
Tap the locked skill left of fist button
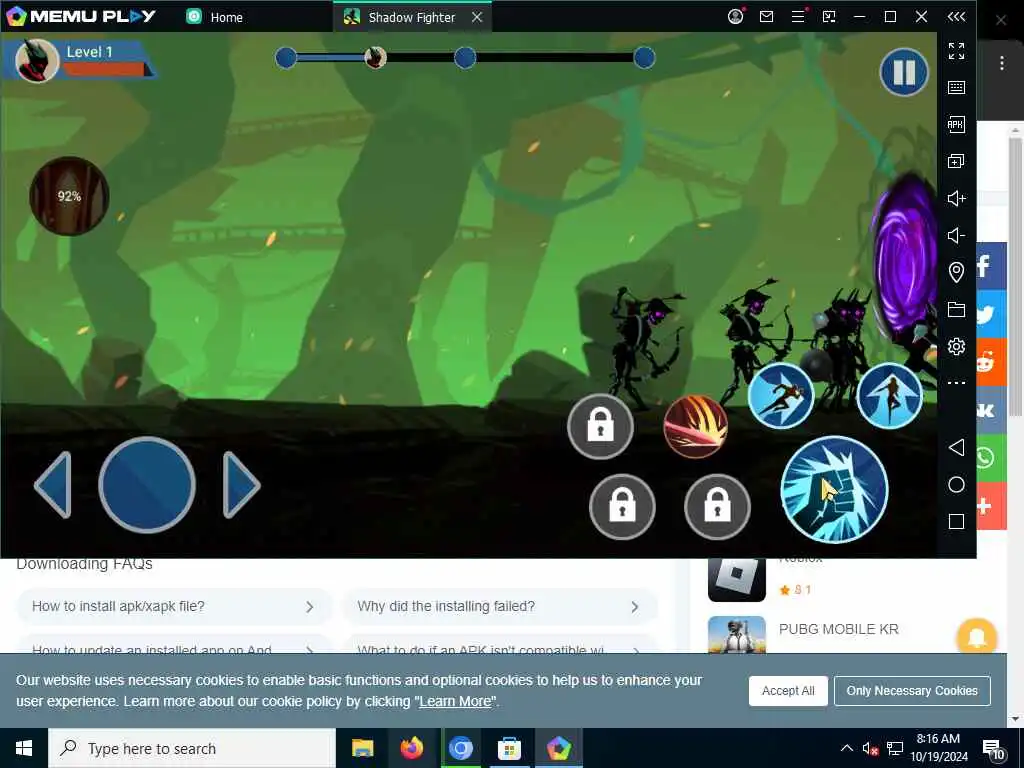717,507
